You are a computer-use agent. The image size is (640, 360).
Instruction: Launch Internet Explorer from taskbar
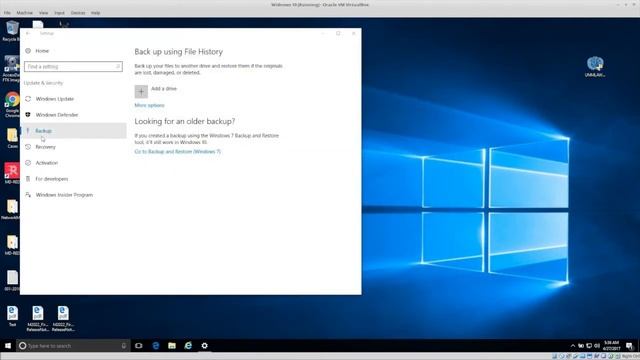[188, 346]
